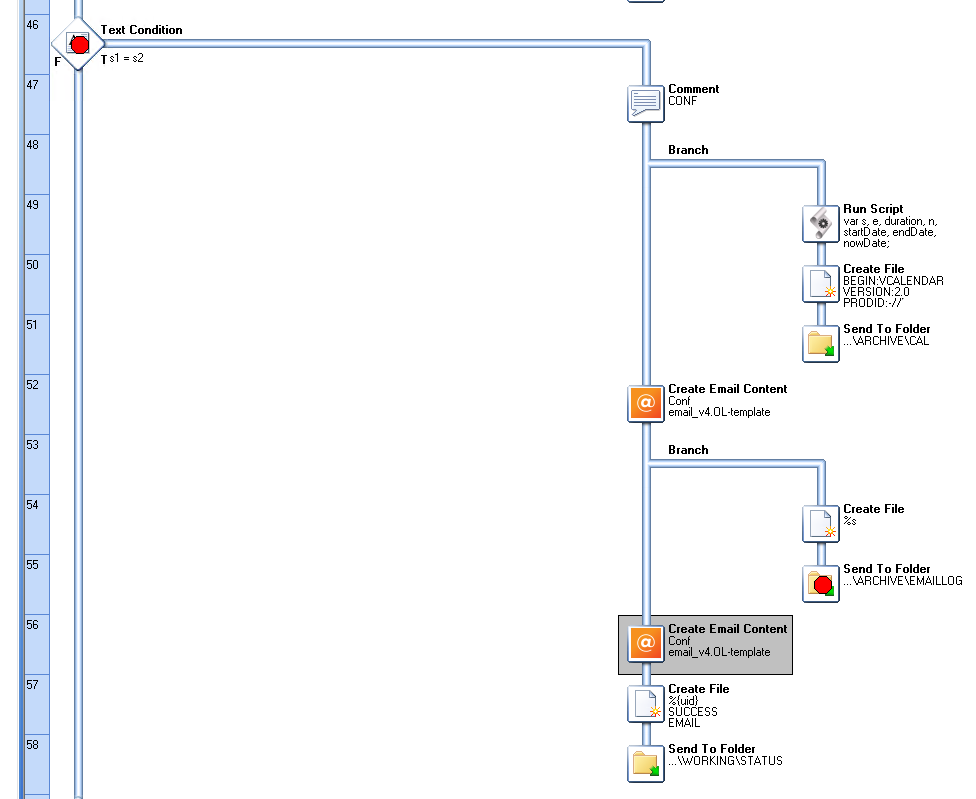Select row number 49 in the margin
This screenshot has height=799, width=976.
point(33,204)
